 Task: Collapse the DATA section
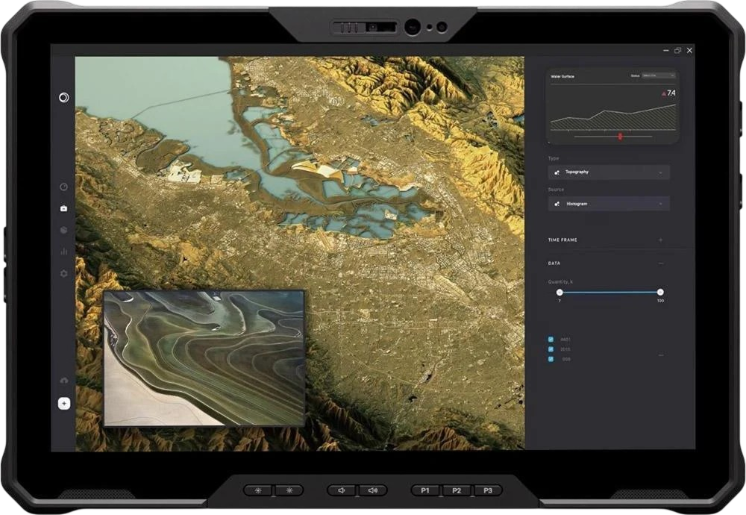click(660, 263)
